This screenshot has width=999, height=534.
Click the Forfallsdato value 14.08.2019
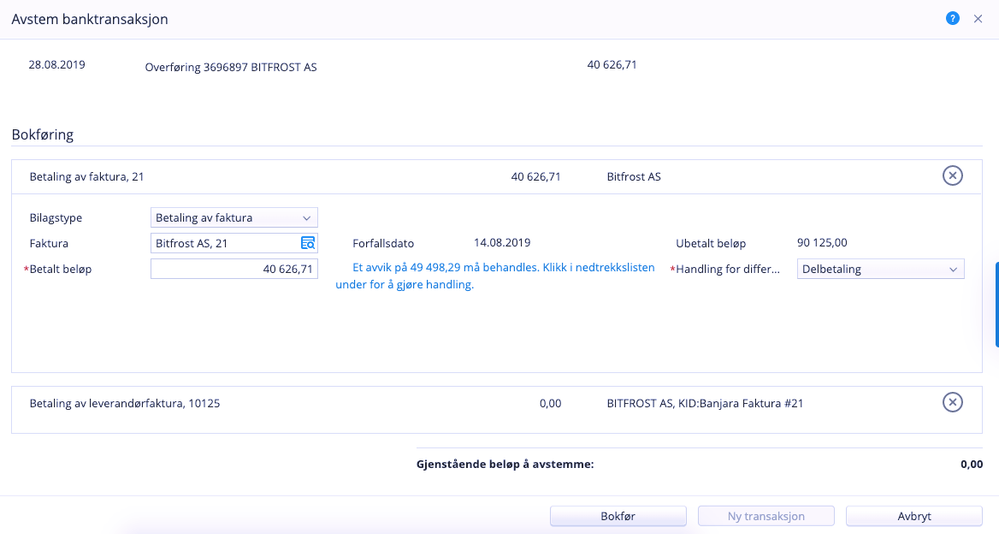tap(502, 242)
